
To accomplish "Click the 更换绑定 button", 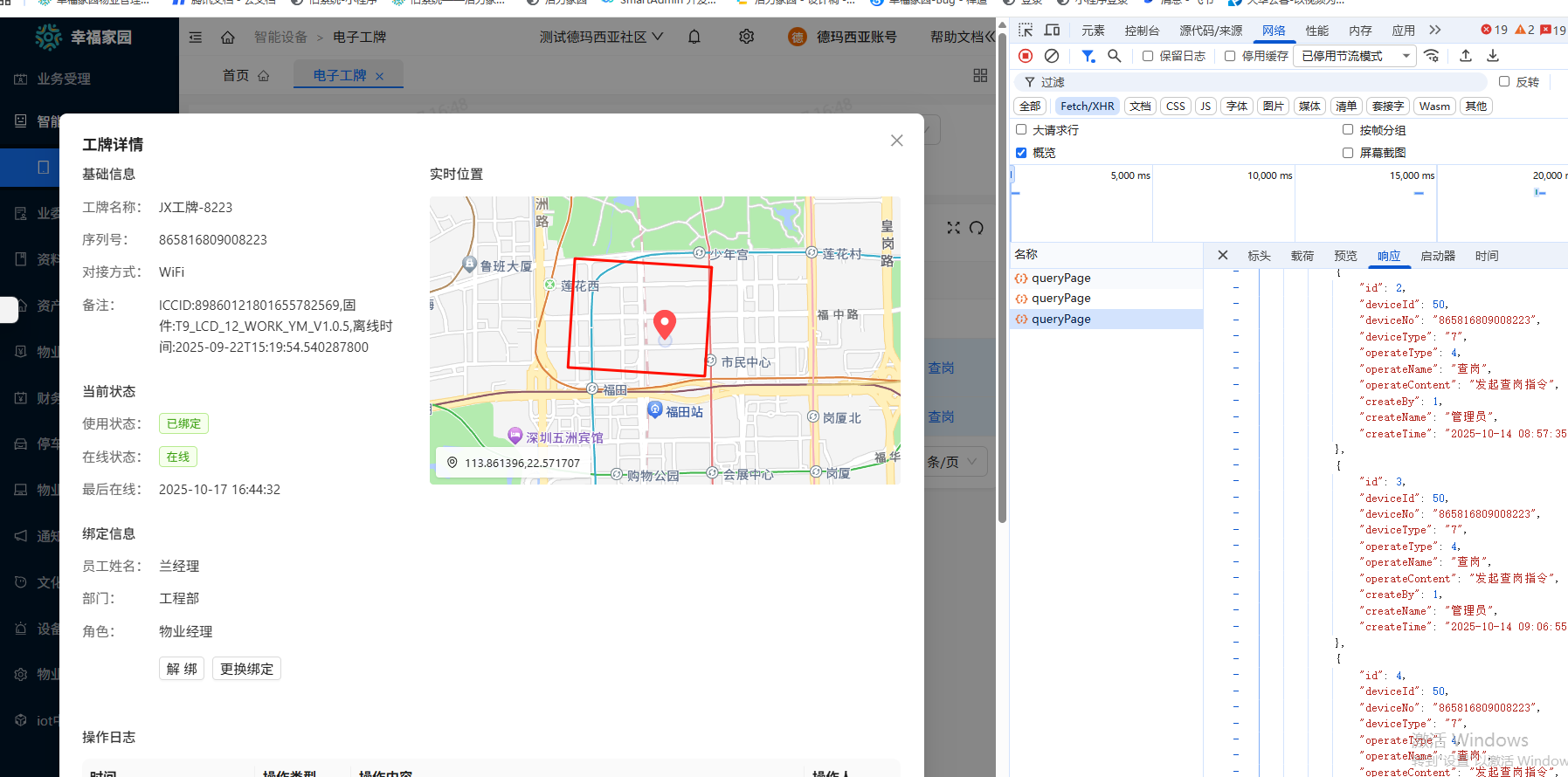I will pos(246,669).
